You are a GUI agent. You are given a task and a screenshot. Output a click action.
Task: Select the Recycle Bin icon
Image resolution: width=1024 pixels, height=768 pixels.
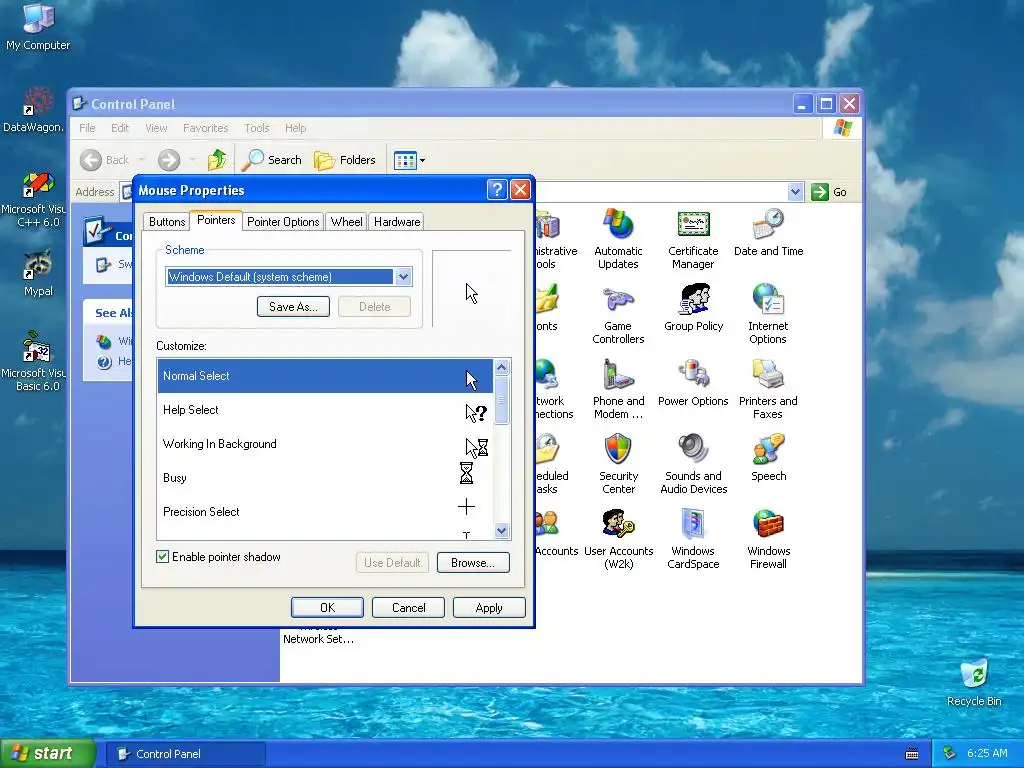pos(974,682)
